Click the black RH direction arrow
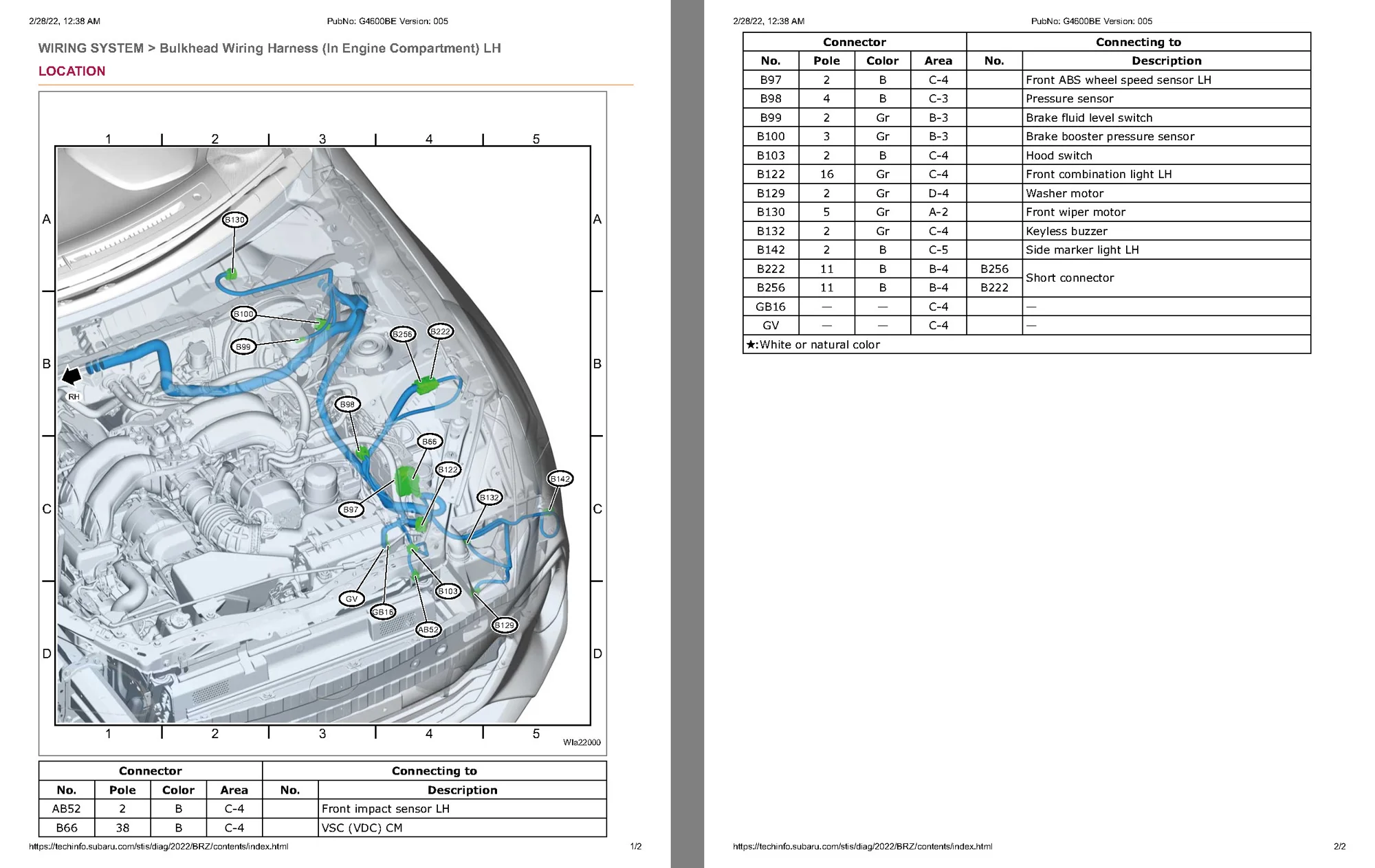 pos(71,376)
